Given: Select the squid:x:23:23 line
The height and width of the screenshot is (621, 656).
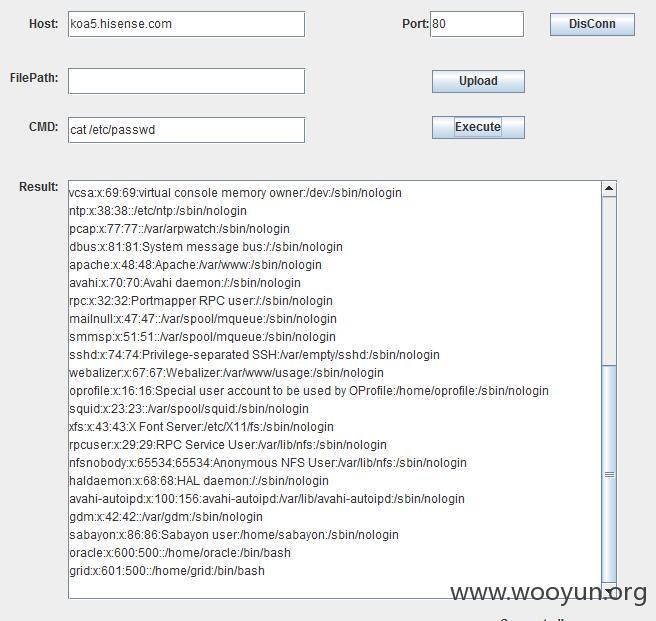Looking at the screenshot, I should point(189,409).
